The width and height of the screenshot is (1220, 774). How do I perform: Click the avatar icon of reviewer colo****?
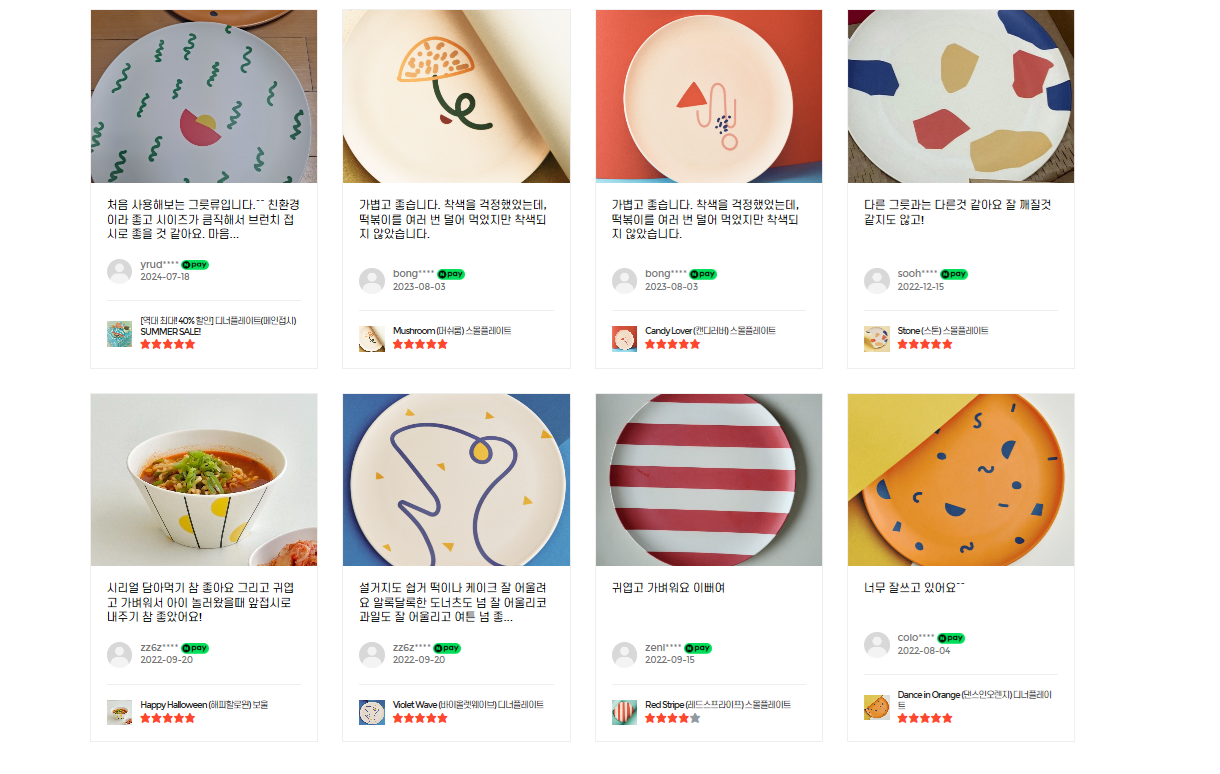click(x=877, y=645)
